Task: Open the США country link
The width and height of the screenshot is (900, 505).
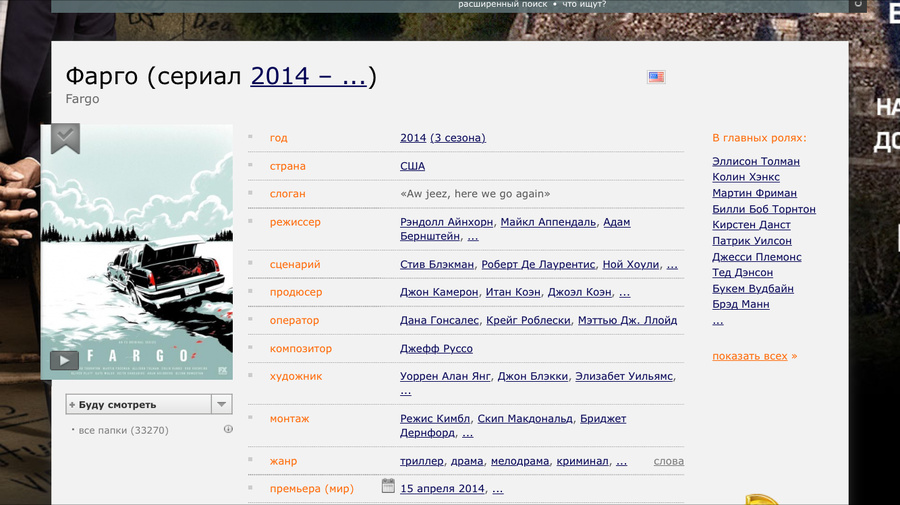Action: pyautogui.click(x=413, y=166)
